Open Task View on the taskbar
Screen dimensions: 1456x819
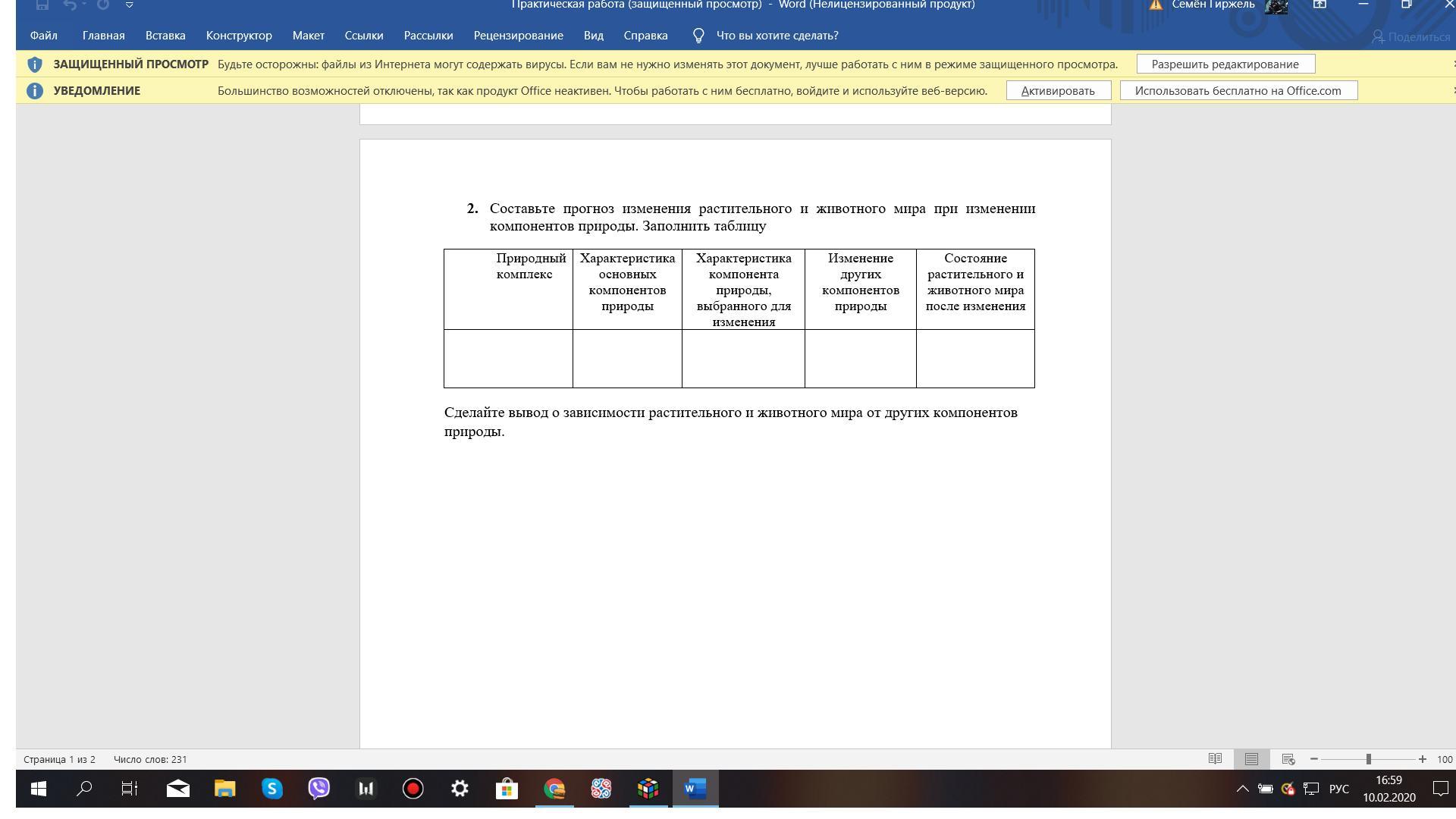point(130,789)
